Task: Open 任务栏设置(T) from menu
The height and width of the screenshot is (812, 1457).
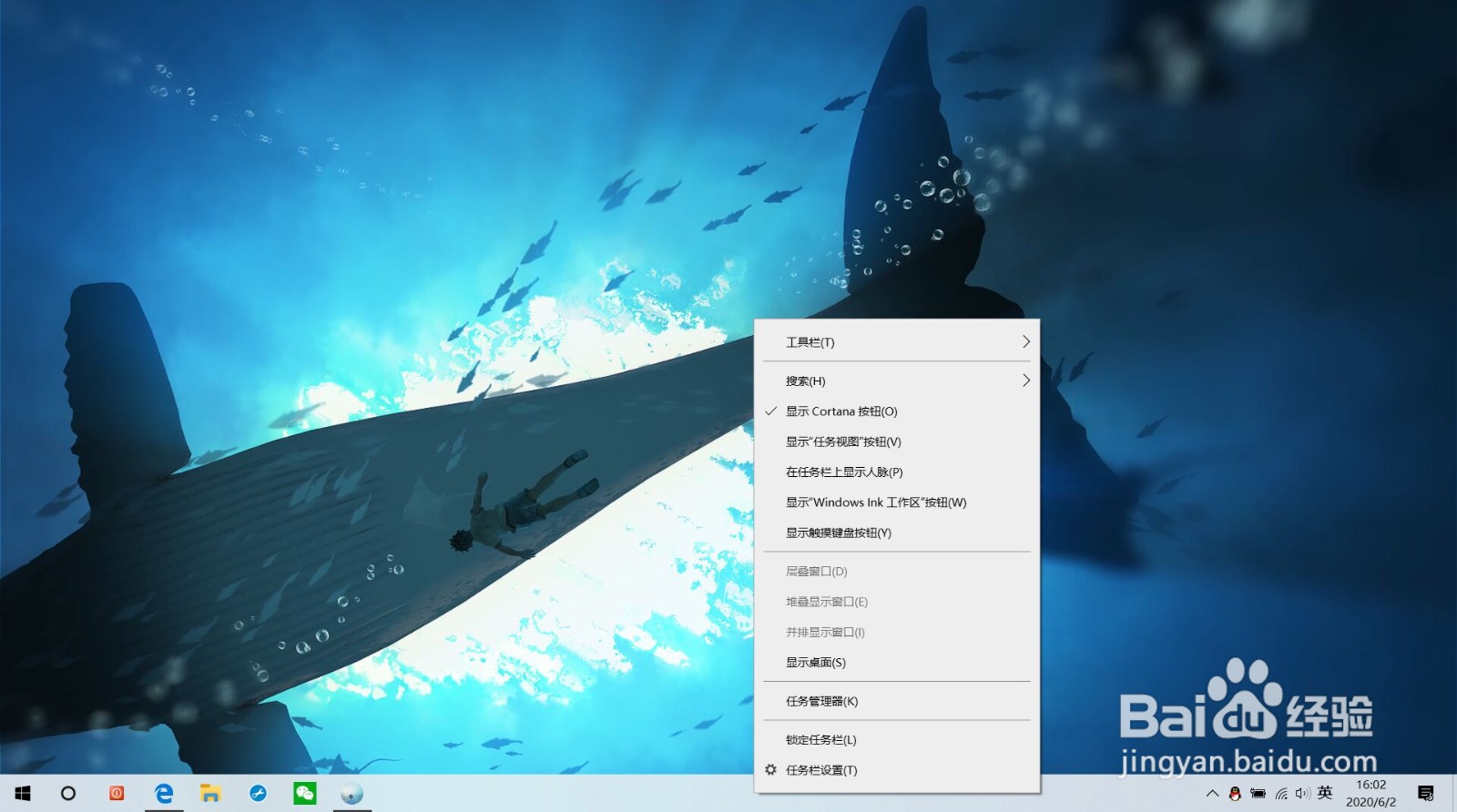Action: 897,770
